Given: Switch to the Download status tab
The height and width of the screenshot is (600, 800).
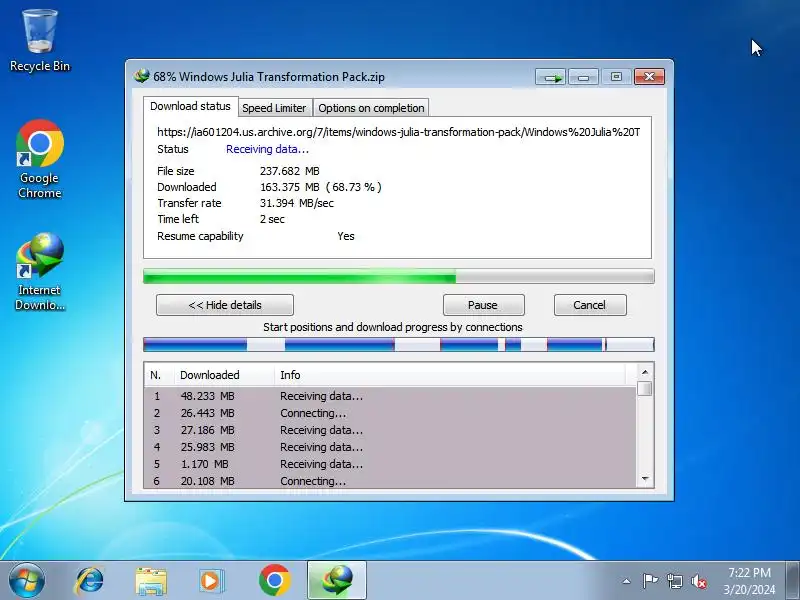Looking at the screenshot, I should point(190,106).
